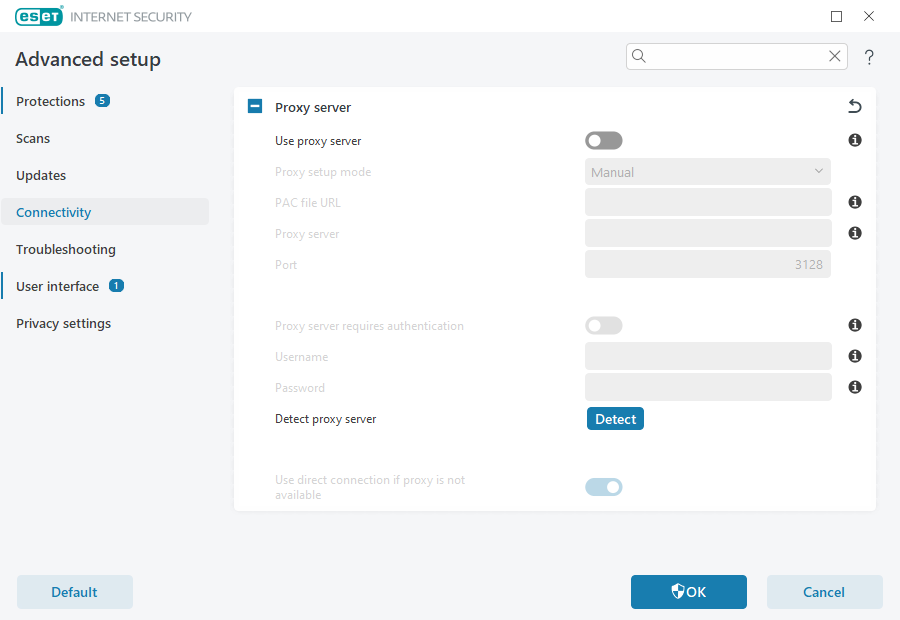
Task: Open the Updates section
Action: (41, 175)
